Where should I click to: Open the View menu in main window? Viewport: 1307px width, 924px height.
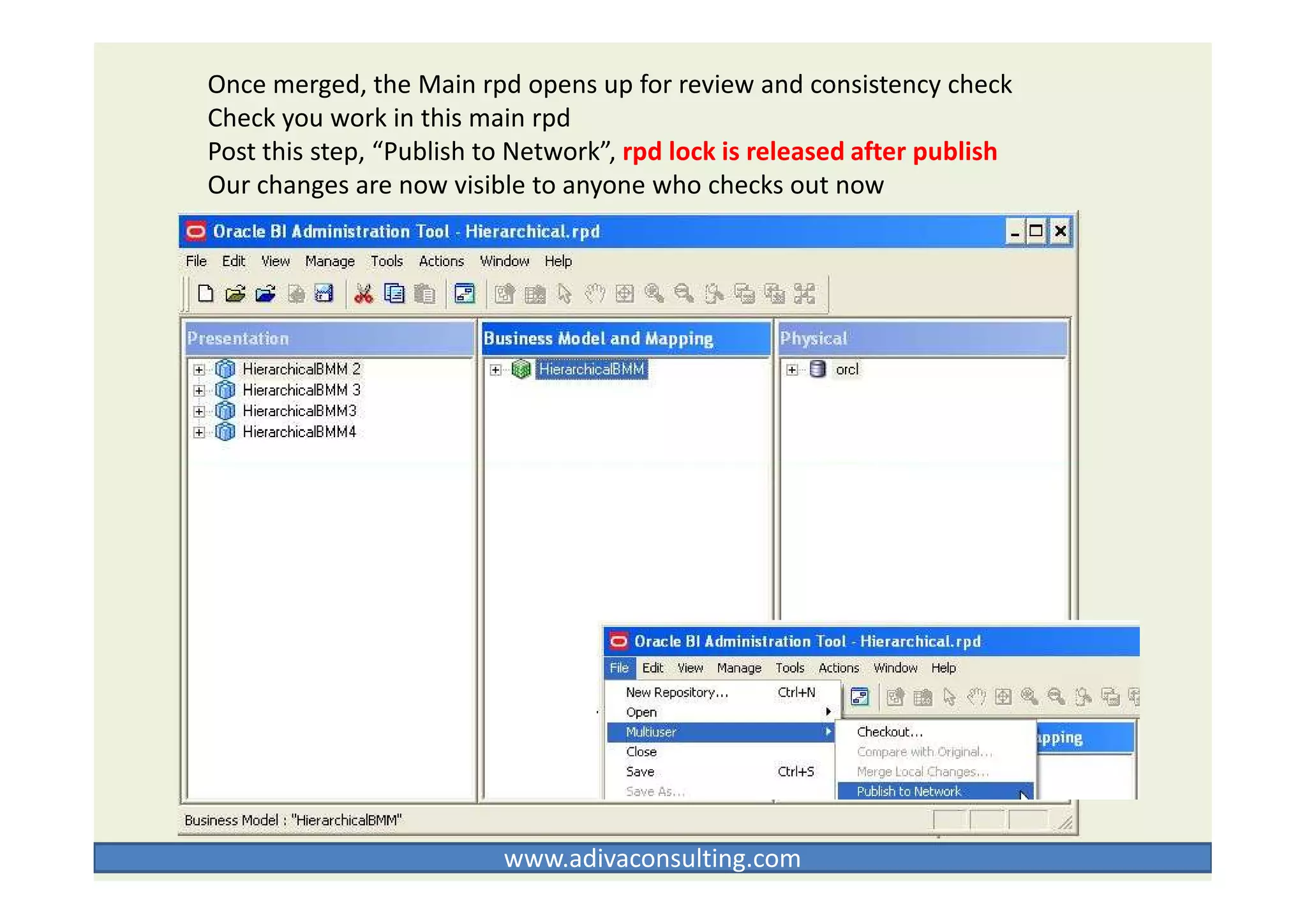tap(276, 261)
